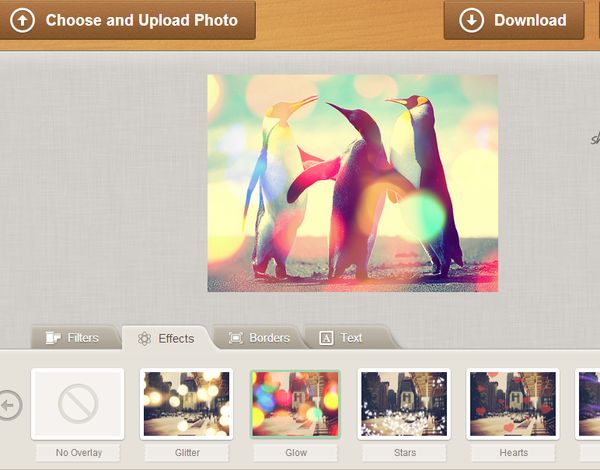600x470 pixels.
Task: Open the Borders tab
Action: [259, 338]
